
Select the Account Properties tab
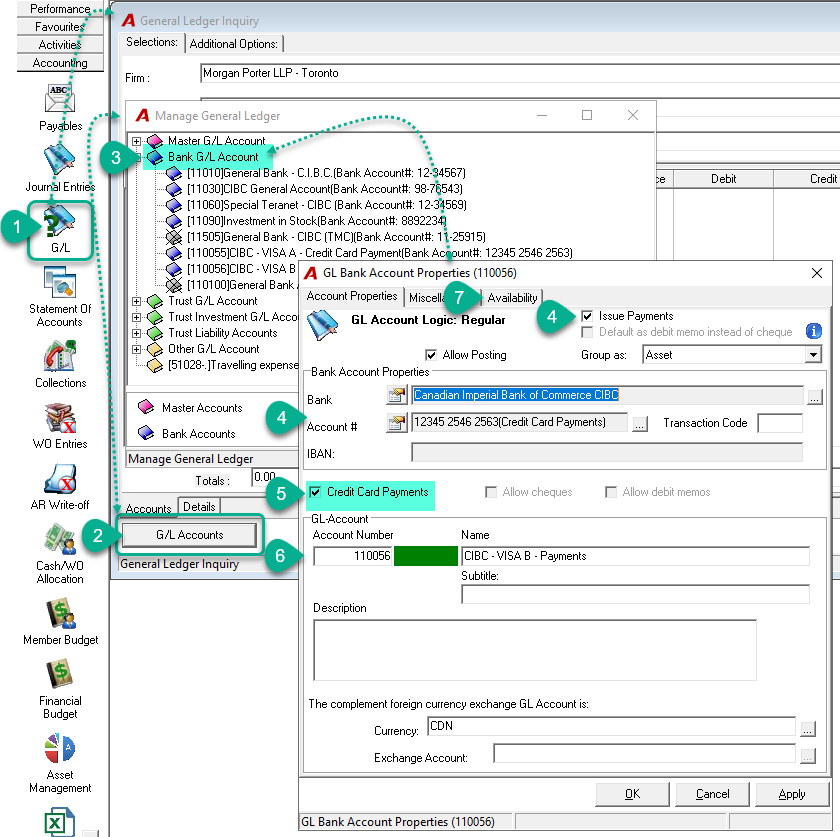352,296
